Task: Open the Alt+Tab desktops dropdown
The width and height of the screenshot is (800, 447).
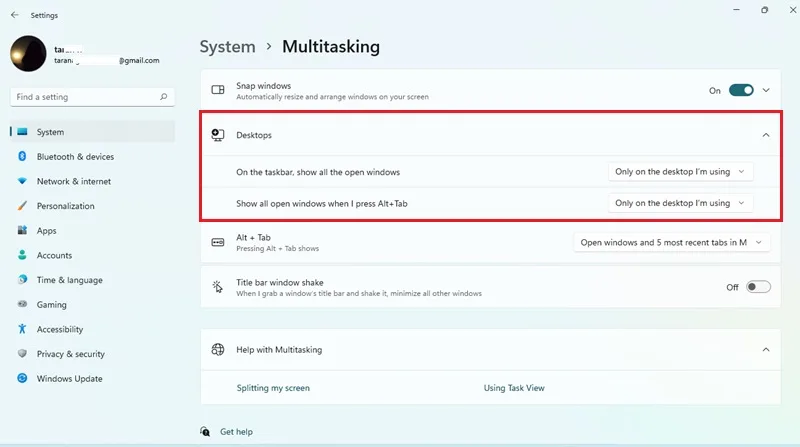Action: click(680, 203)
